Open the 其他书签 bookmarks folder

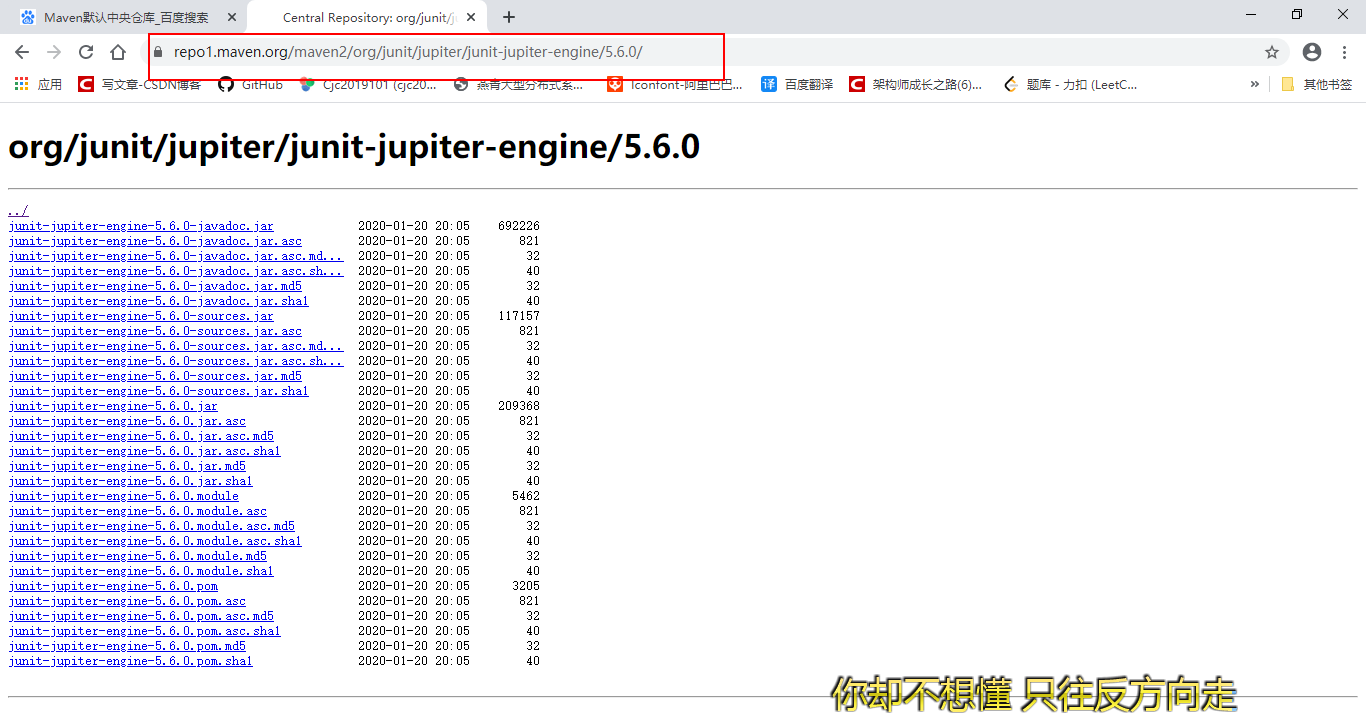coord(1316,85)
